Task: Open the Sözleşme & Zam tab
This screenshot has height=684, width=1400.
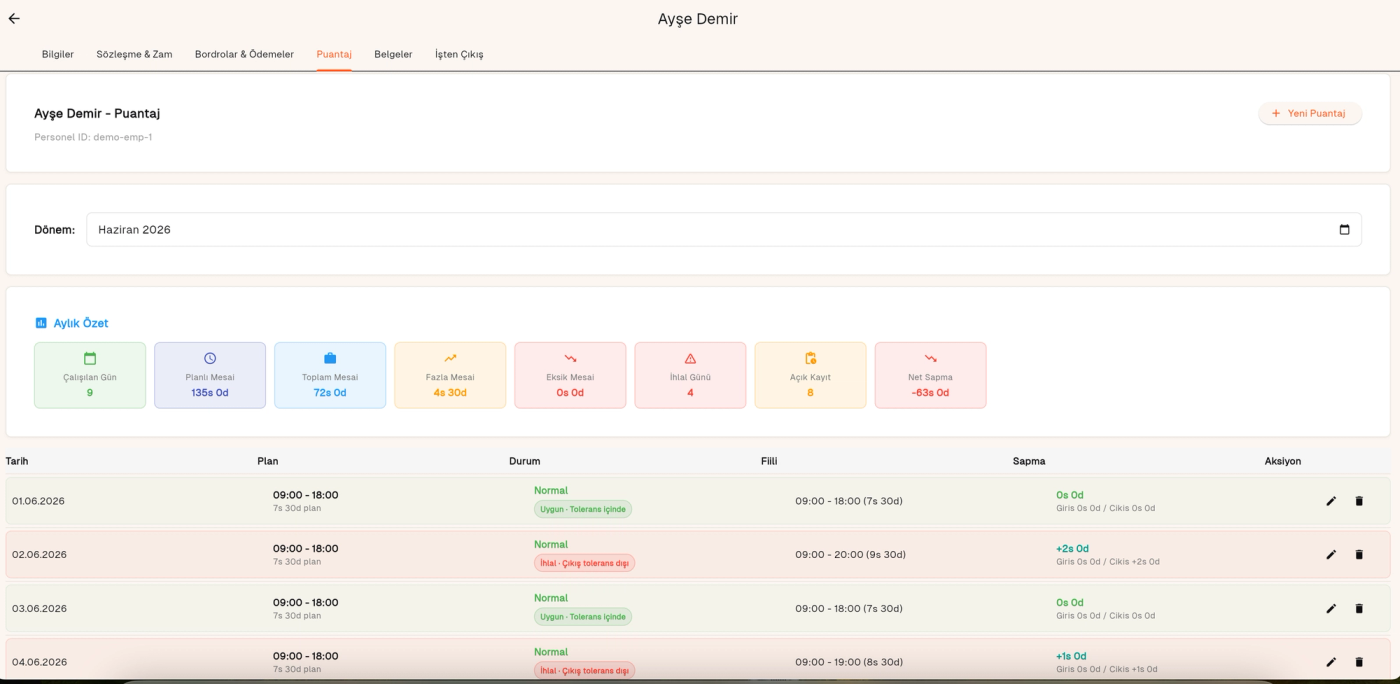Action: coord(134,54)
